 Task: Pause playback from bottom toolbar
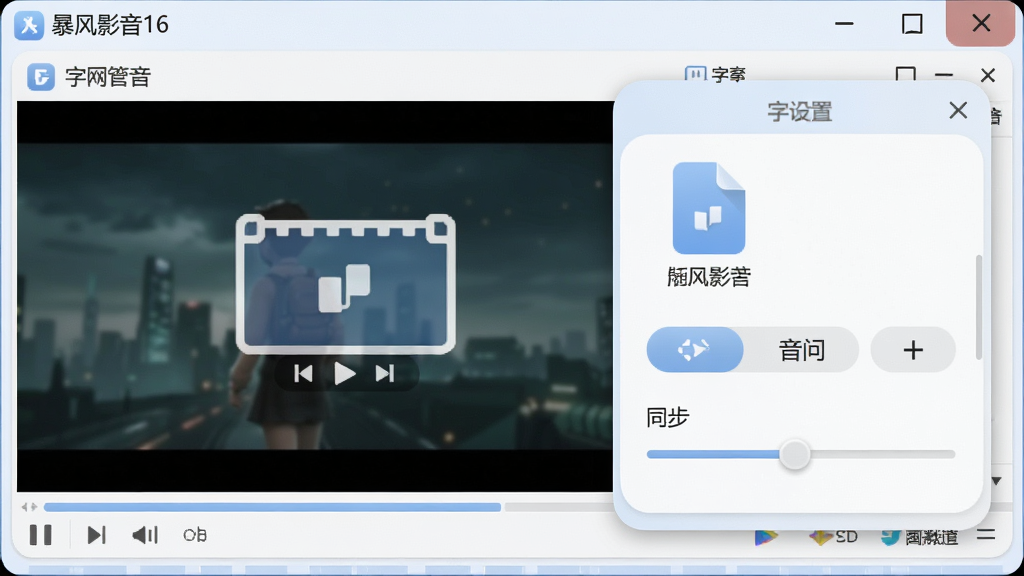40,535
